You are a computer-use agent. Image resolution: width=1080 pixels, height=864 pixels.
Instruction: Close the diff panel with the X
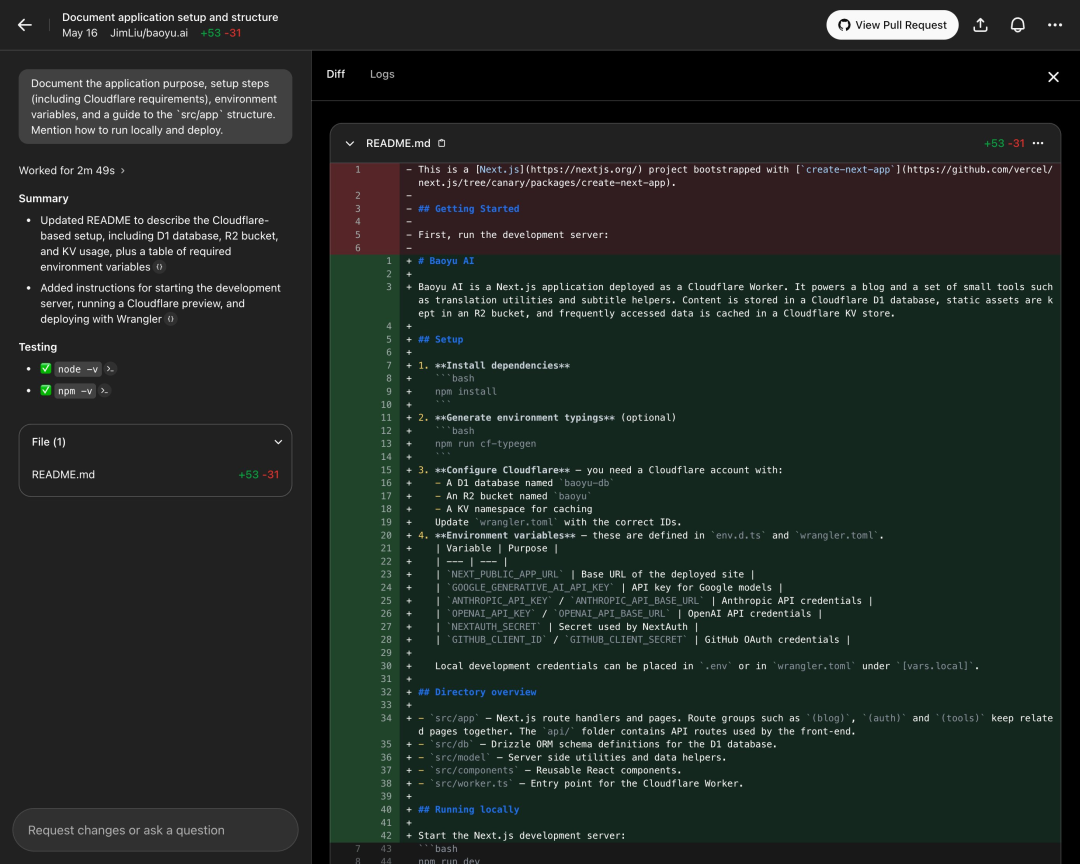point(1053,77)
